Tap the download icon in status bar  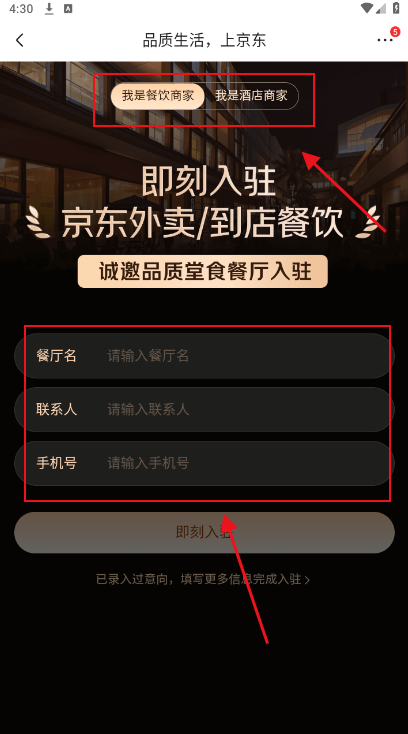(49, 8)
